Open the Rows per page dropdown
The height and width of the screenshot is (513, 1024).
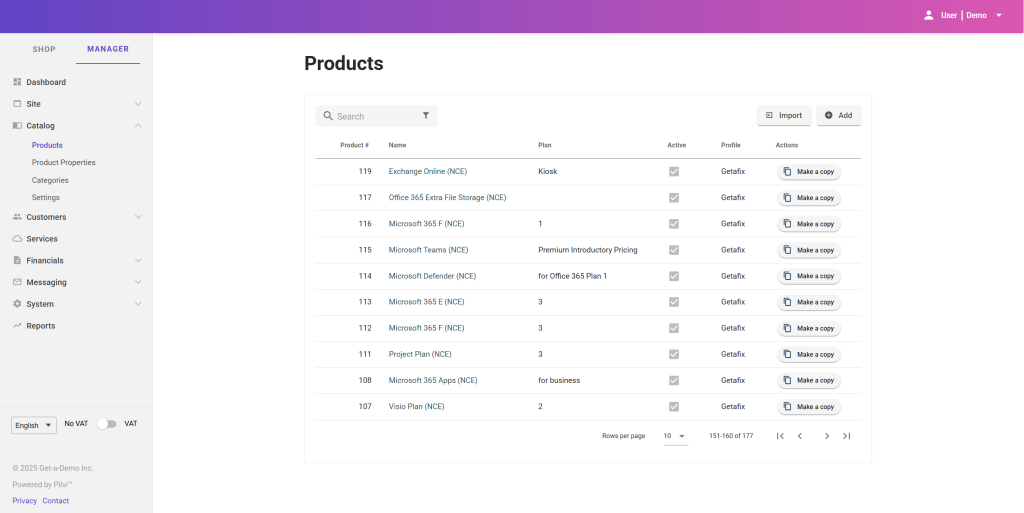(675, 436)
